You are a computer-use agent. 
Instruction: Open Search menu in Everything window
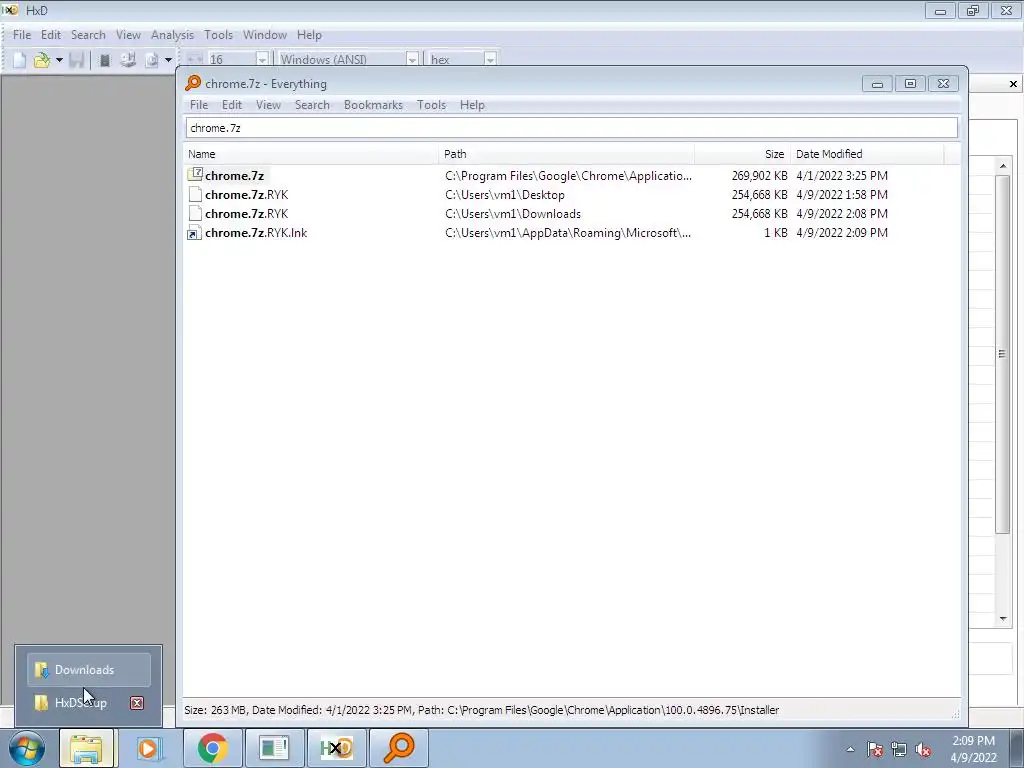tap(312, 104)
